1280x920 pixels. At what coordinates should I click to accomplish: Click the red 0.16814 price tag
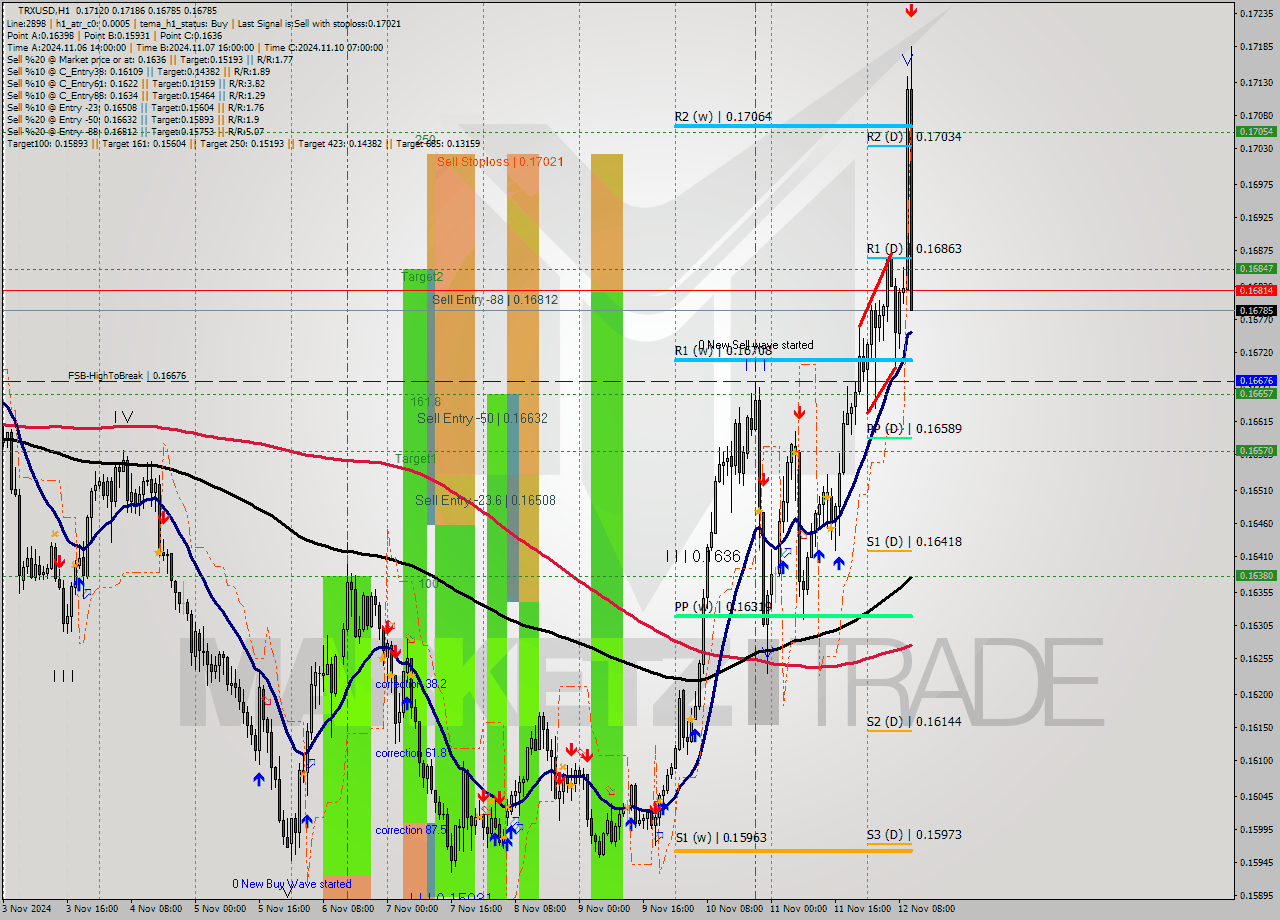coord(1256,290)
